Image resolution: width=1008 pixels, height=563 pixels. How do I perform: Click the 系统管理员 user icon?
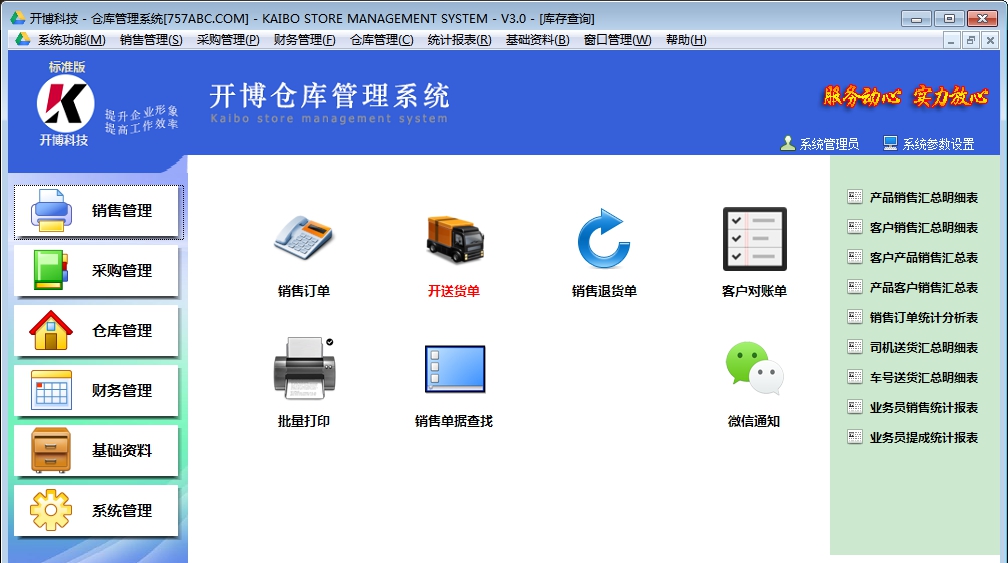click(x=788, y=143)
